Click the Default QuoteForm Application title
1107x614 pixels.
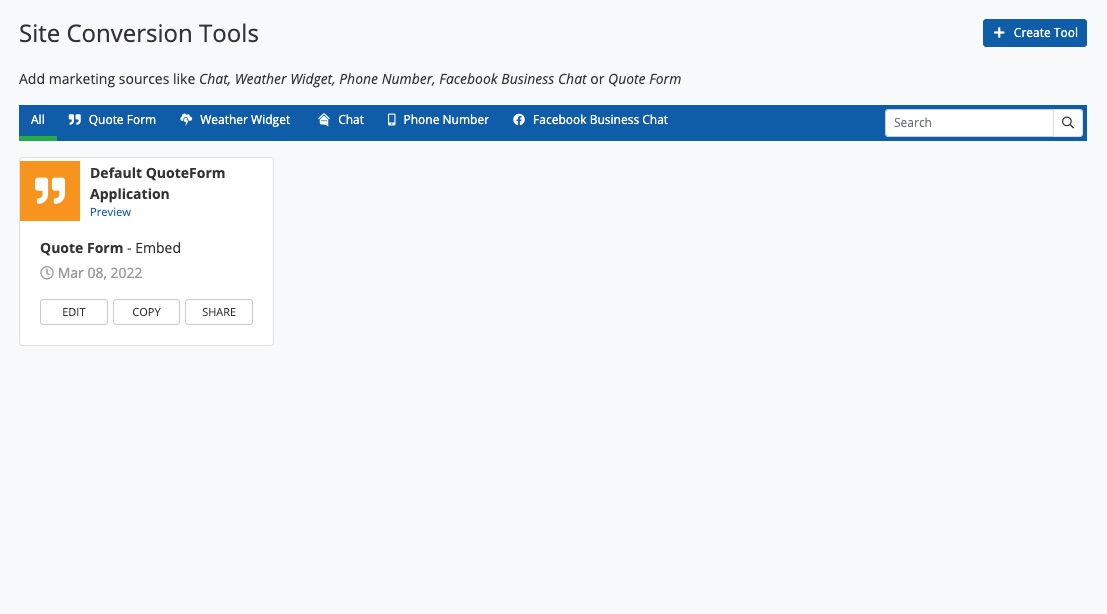(x=157, y=183)
